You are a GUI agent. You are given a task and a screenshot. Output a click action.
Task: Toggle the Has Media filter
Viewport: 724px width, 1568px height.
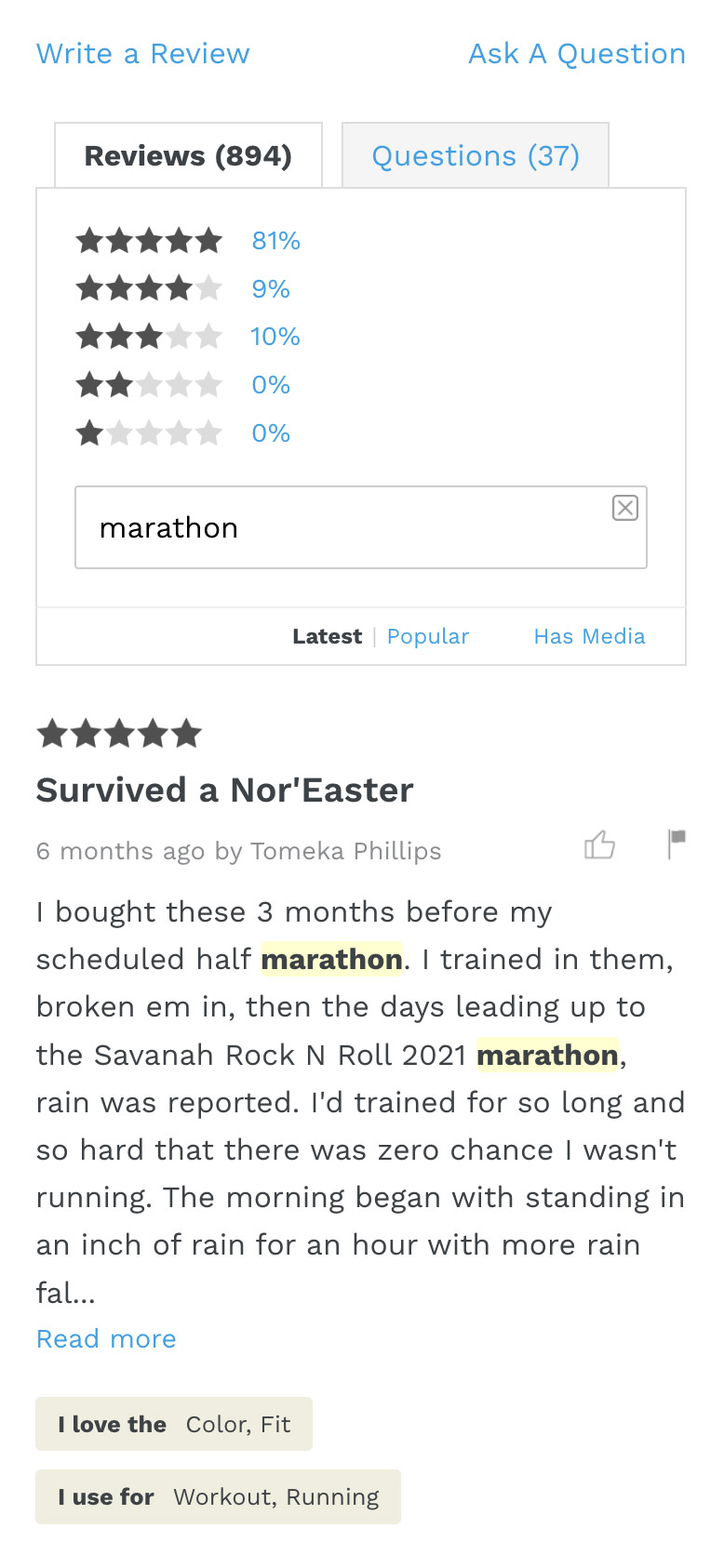[x=589, y=637]
